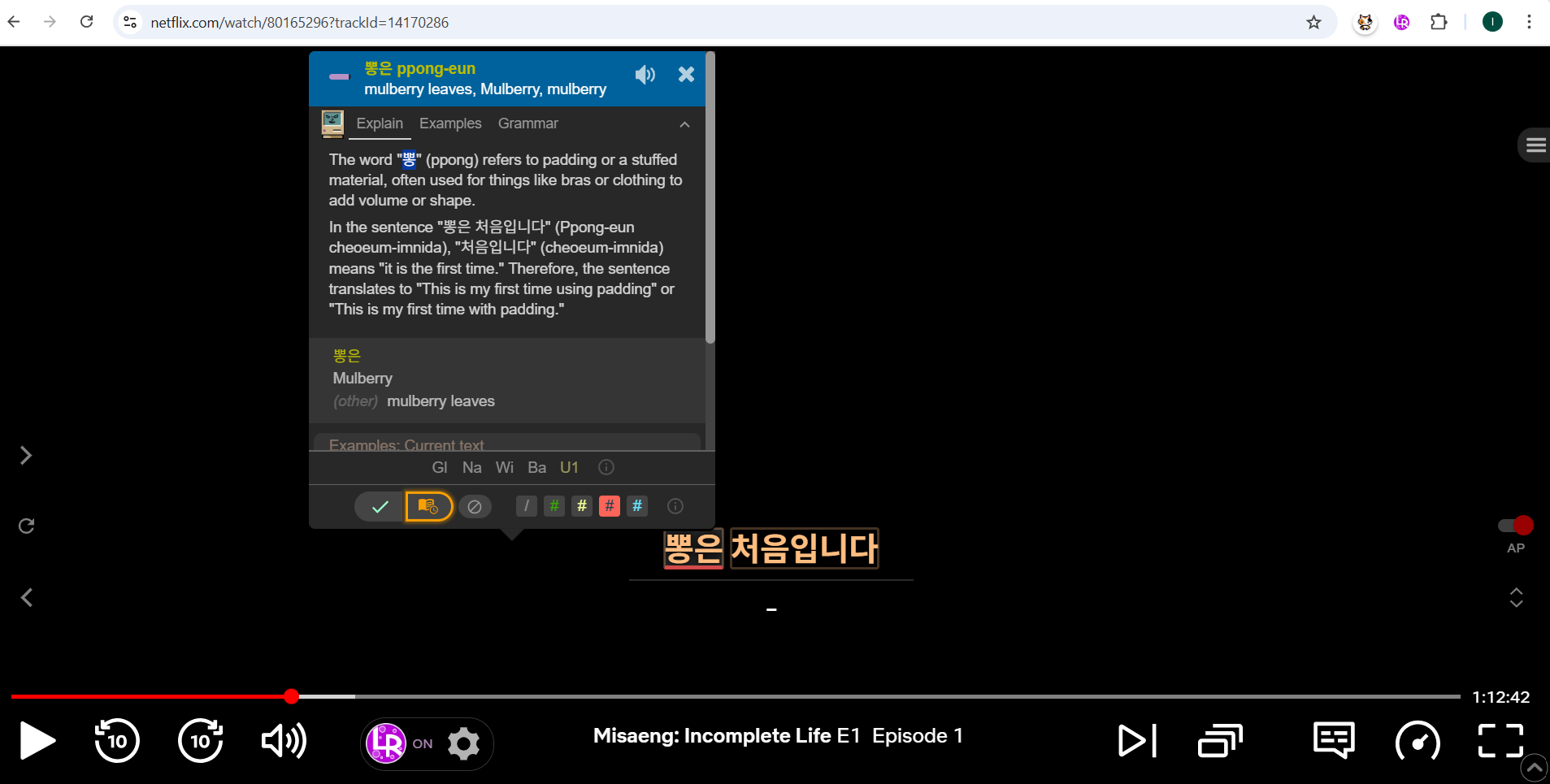
Task: Toggle the AP auto-pause switch
Action: pos(1516,526)
